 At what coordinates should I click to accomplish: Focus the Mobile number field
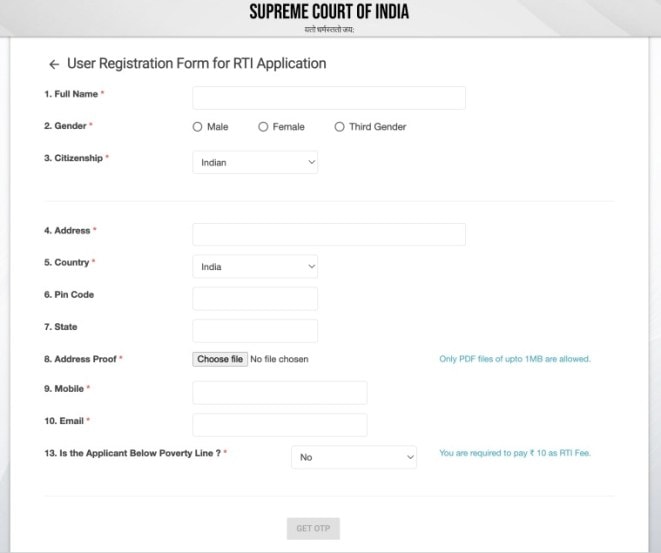279,392
